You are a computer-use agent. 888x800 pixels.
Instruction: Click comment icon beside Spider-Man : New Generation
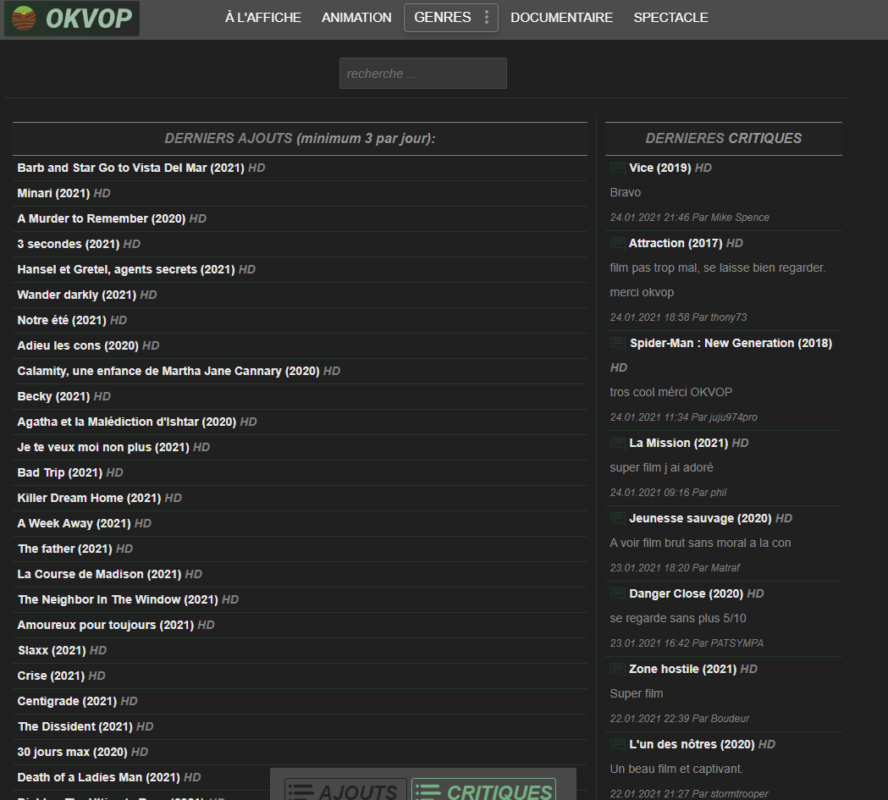coord(617,343)
